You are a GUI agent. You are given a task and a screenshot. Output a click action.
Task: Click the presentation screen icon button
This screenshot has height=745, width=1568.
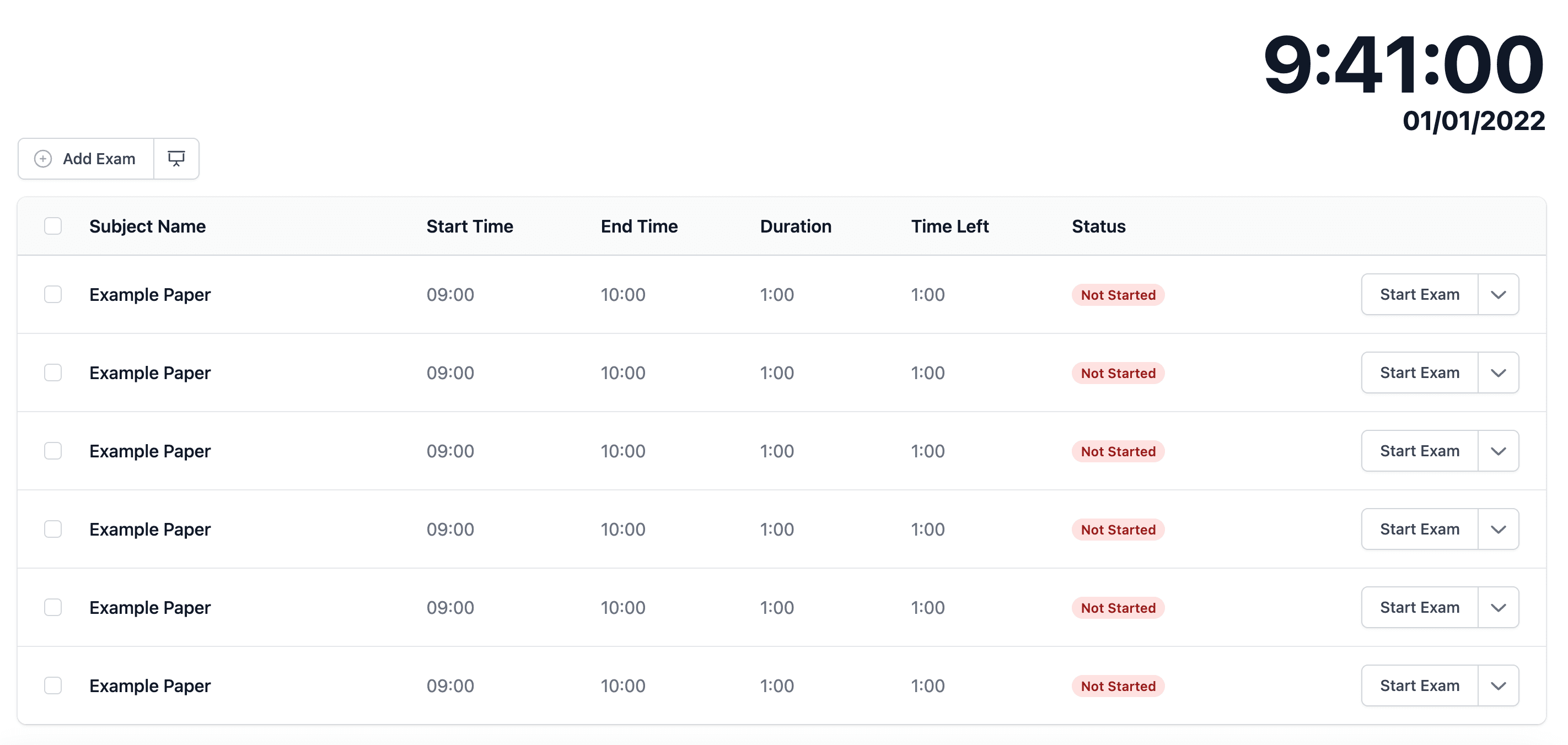coord(176,159)
